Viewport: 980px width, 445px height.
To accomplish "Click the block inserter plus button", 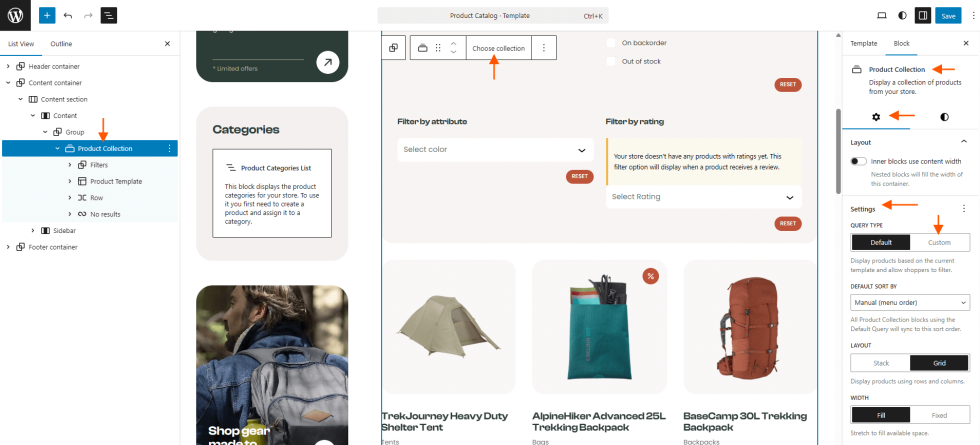I will pyautogui.click(x=47, y=16).
